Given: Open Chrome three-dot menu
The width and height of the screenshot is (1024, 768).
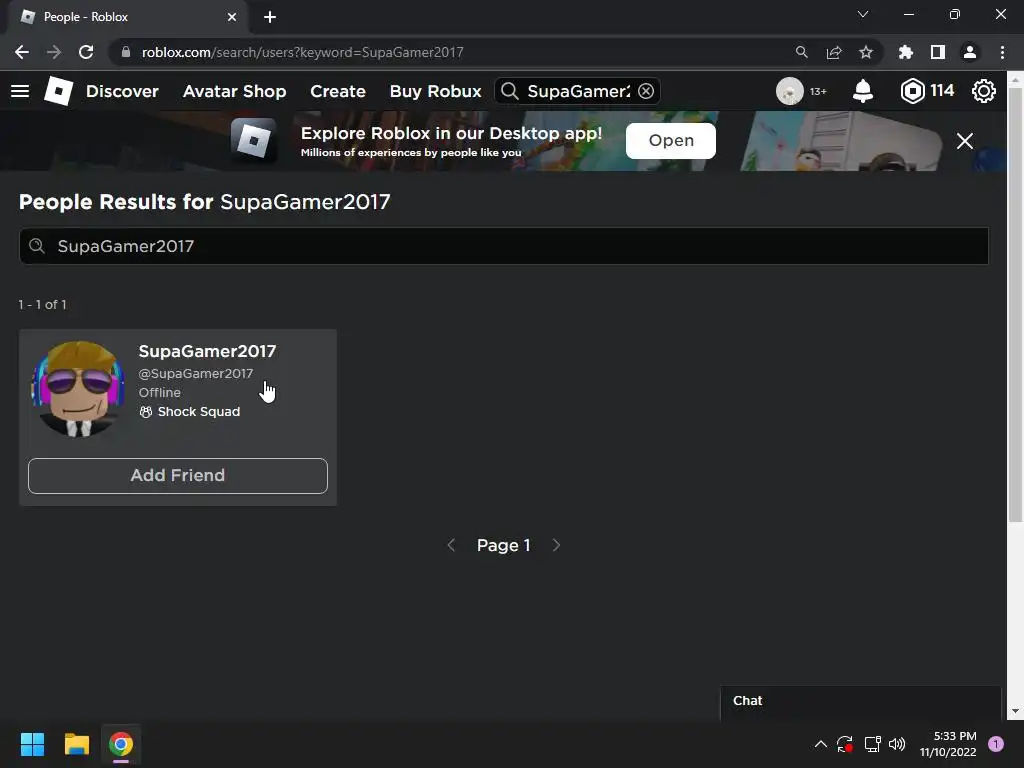Looking at the screenshot, I should click(1002, 52).
